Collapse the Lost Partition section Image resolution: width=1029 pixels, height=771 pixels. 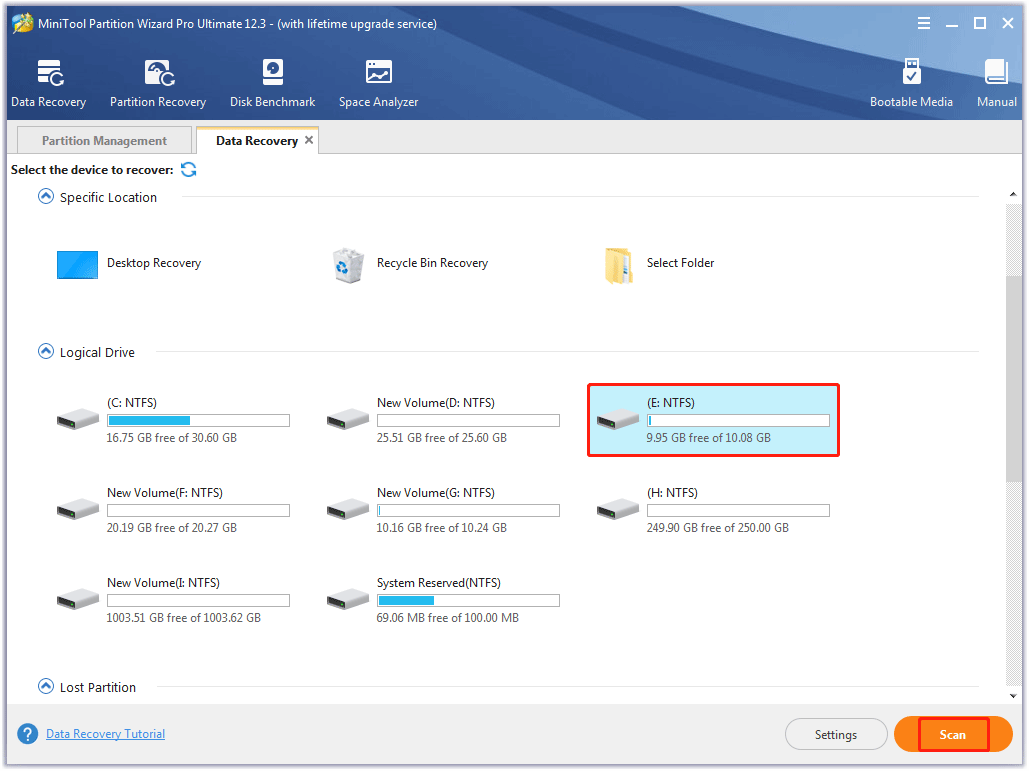click(x=45, y=686)
